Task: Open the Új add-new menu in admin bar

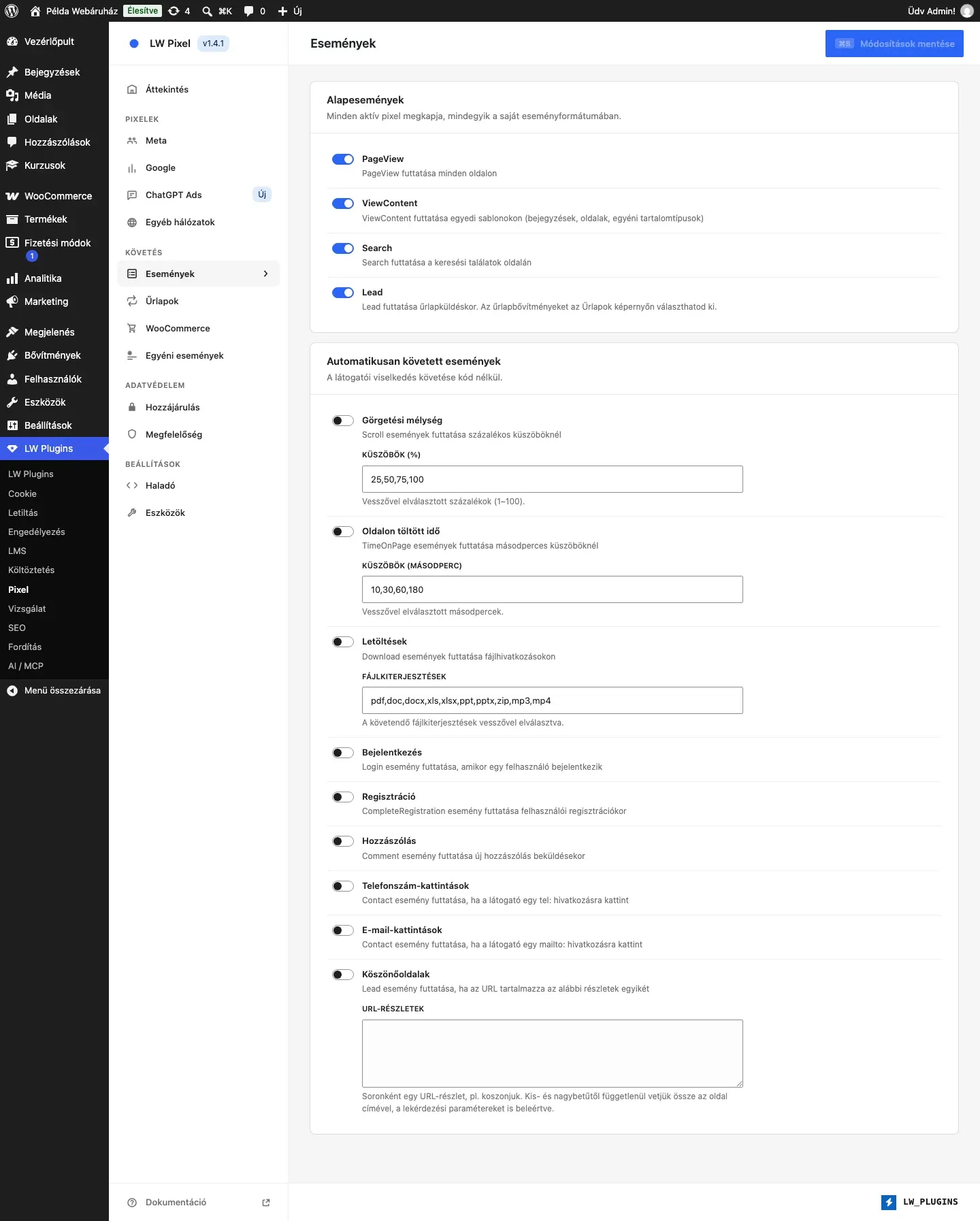Action: 290,11
